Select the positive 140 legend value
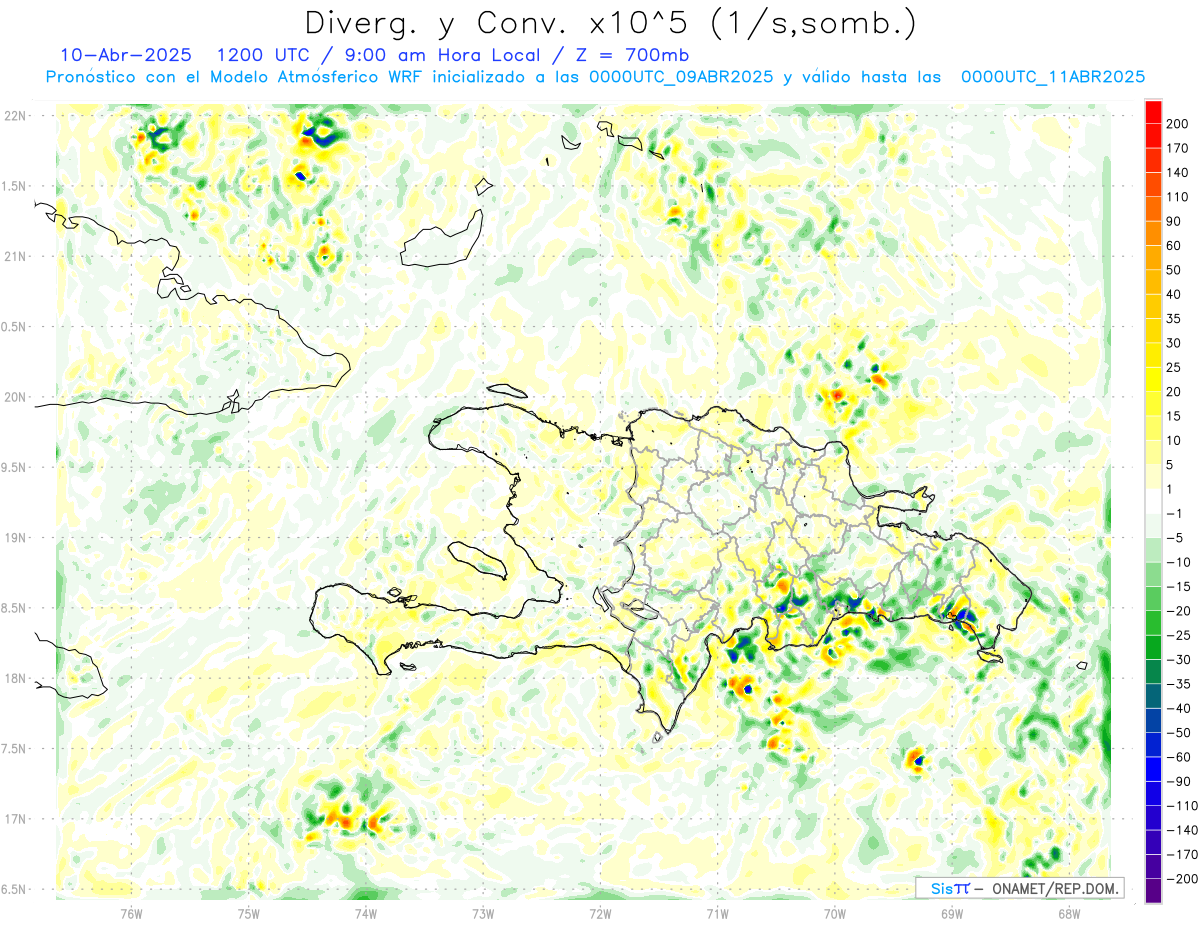The image size is (1200, 927). tap(1177, 173)
